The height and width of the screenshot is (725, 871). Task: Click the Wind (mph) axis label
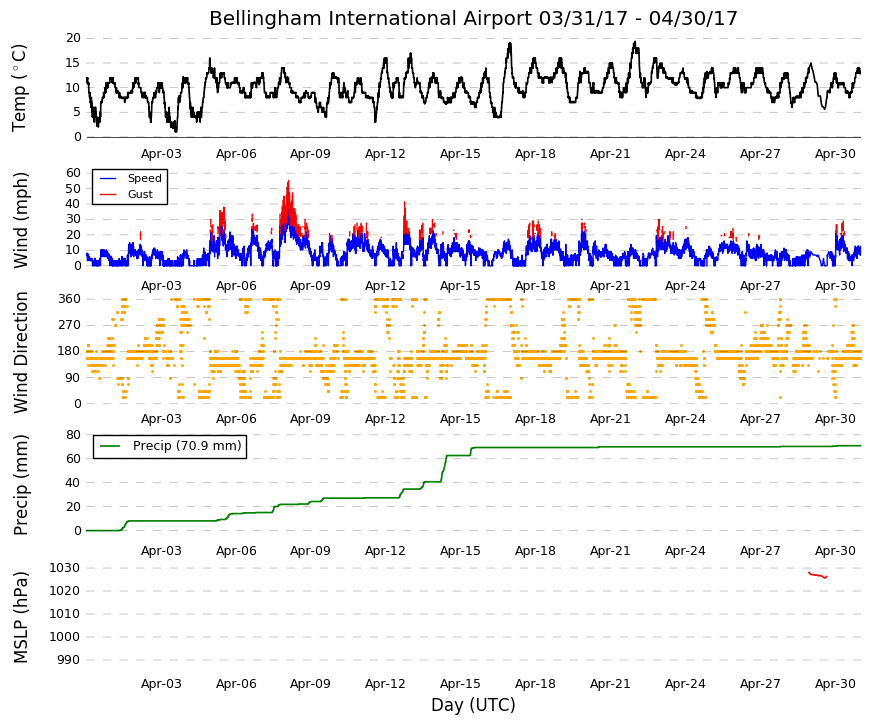click(20, 221)
